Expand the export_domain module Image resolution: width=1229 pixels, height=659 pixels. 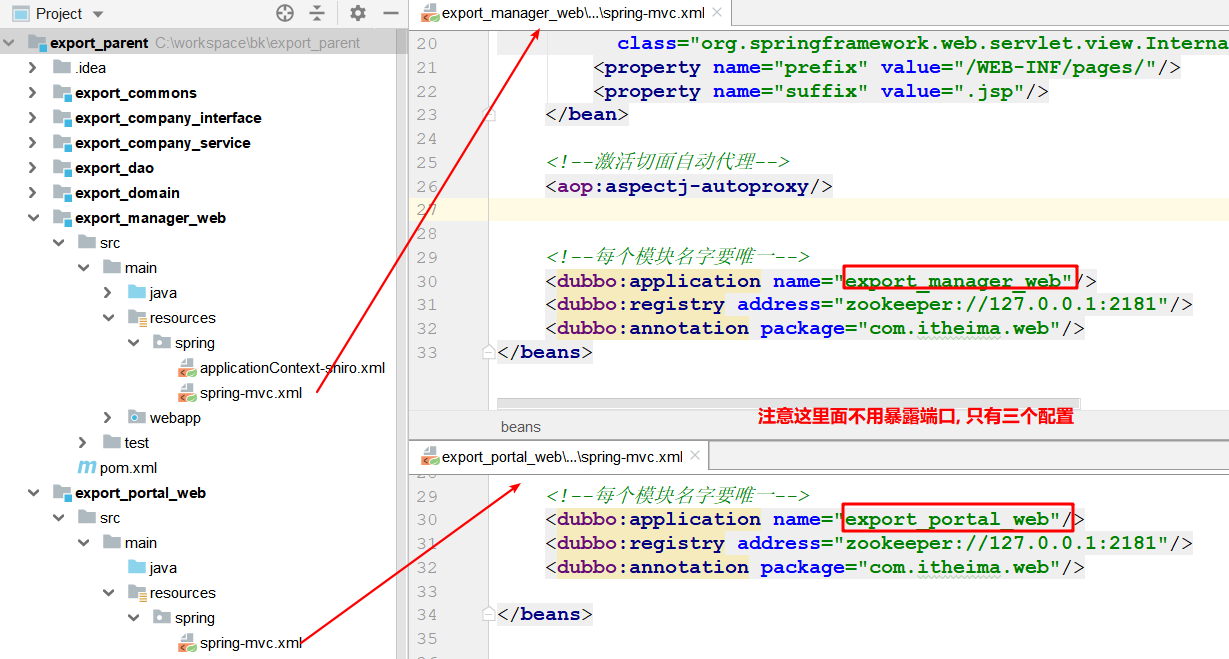(34, 193)
